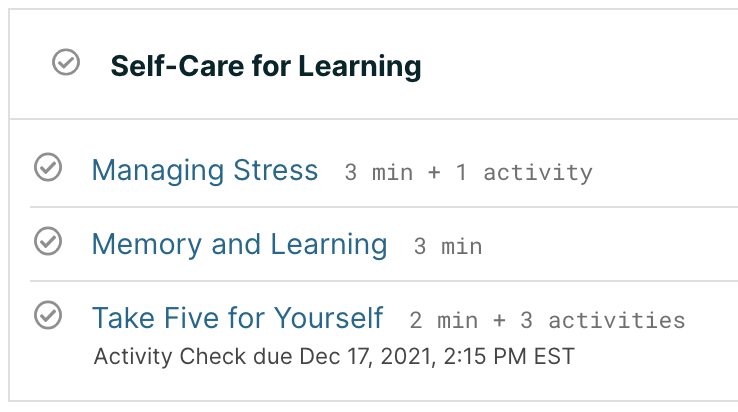Image resolution: width=738 pixels, height=412 pixels.
Task: Click the word "Stress" in the first lesson link
Action: point(275,170)
